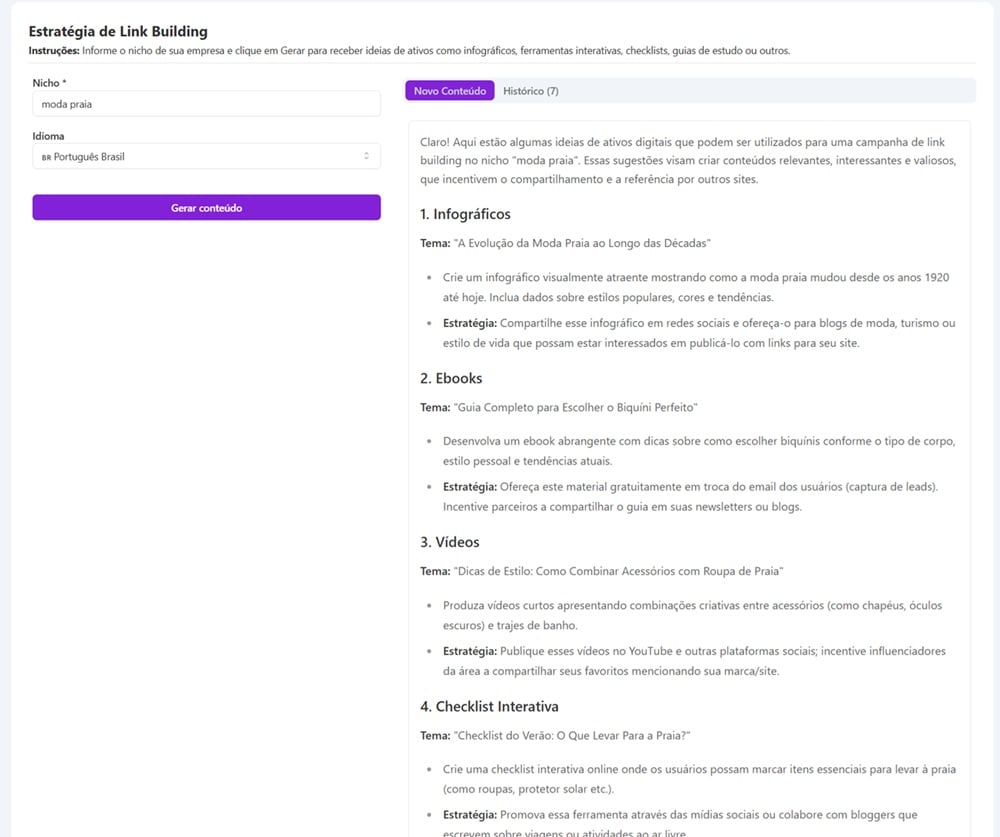The image size is (1000, 837).
Task: Click the 'Nicho *' field label
Action: [x=50, y=83]
